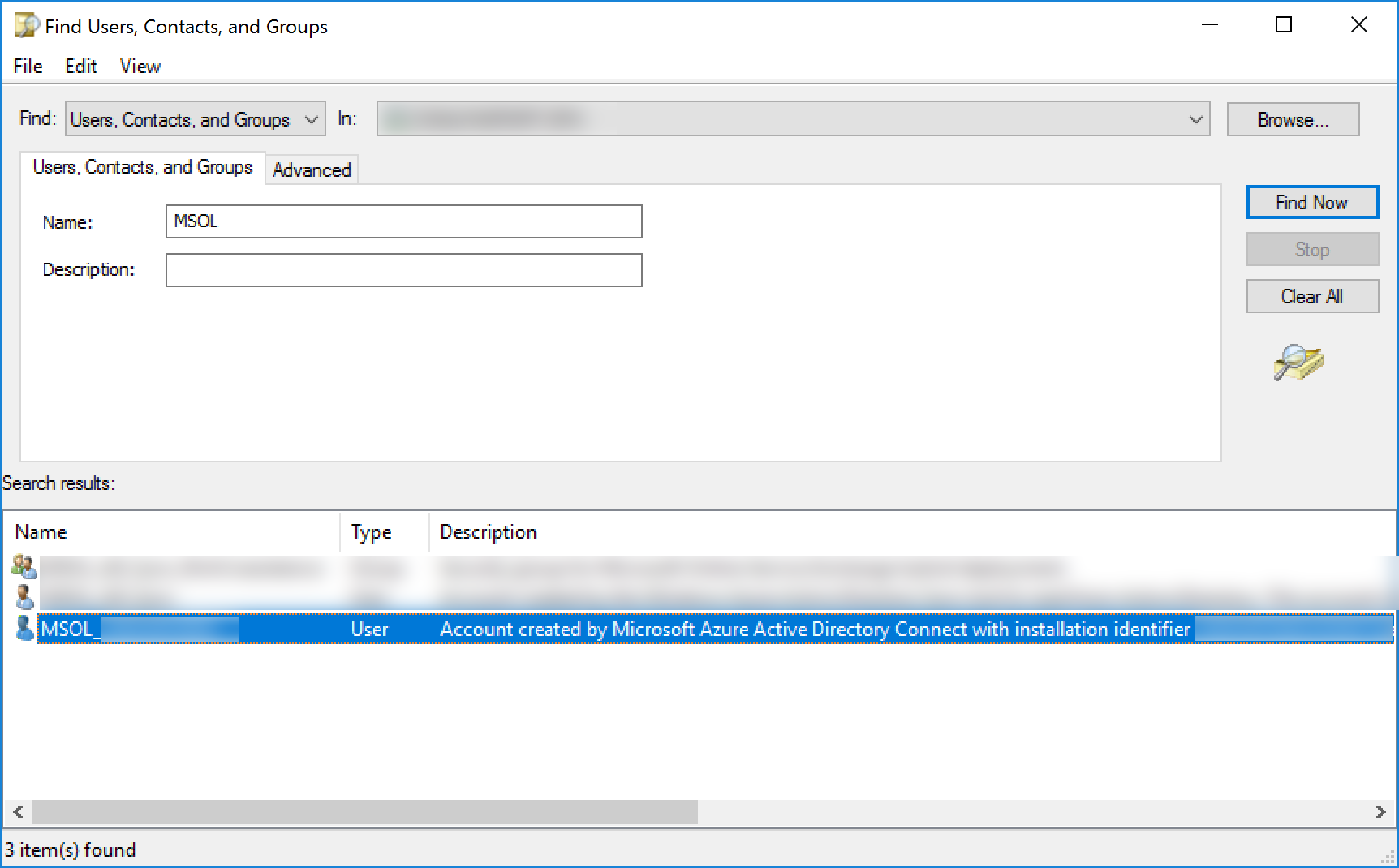The width and height of the screenshot is (1399, 868).
Task: Click the horizontal scrollbar thumb
Action: (x=364, y=811)
